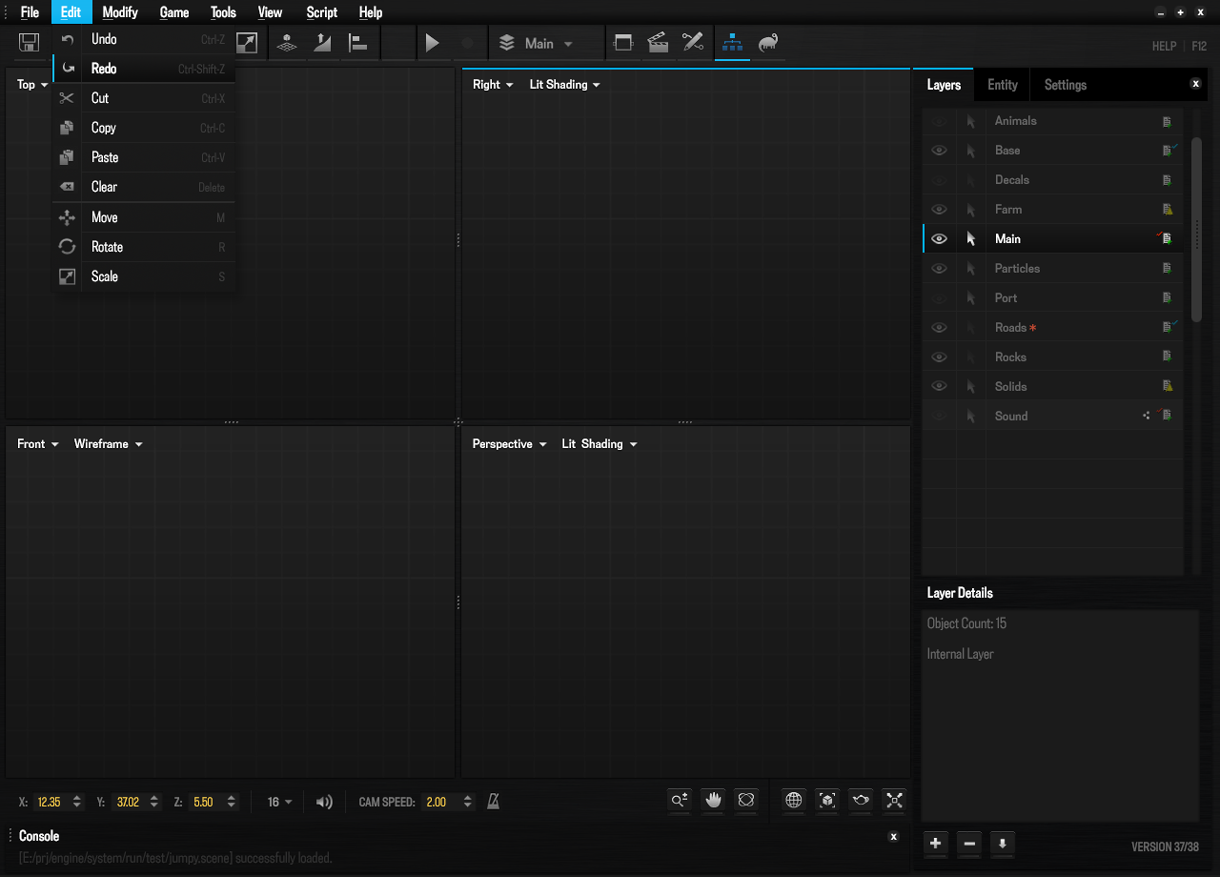Switch to the Entity tab

point(1002,85)
